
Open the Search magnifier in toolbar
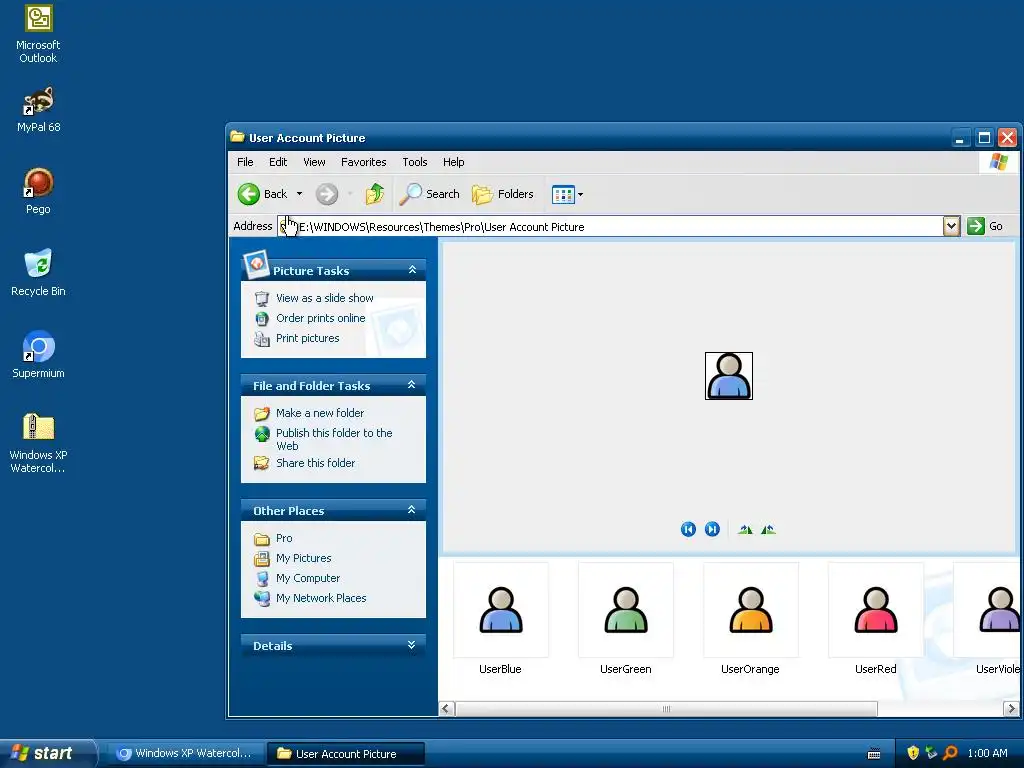coord(429,194)
